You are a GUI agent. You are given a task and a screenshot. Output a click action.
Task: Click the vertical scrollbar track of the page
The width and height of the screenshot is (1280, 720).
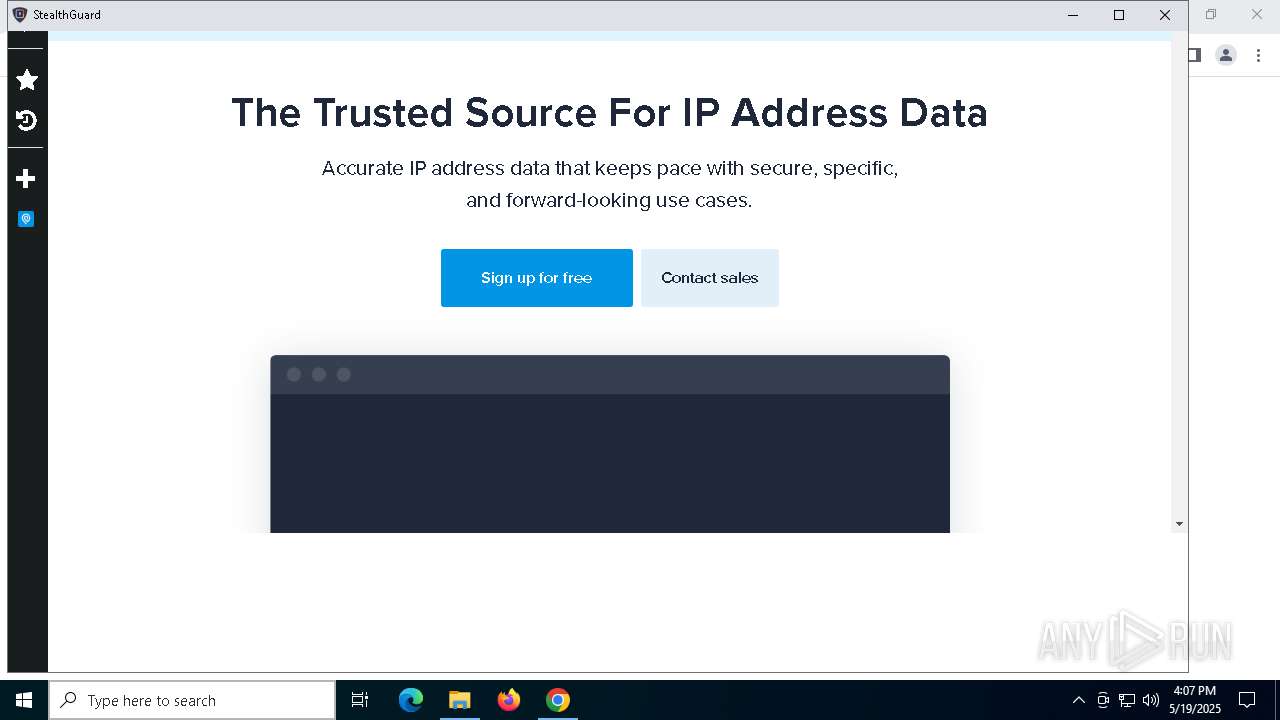point(1179,280)
